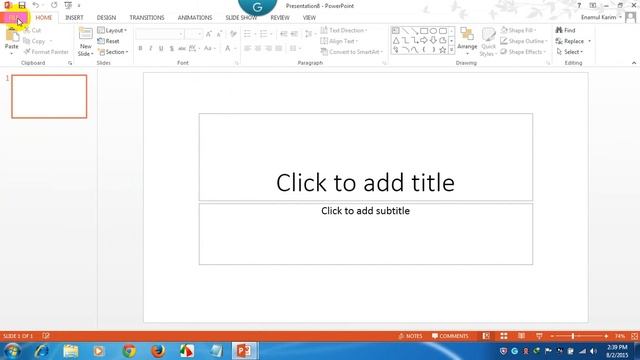Viewport: 640px width, 360px height.
Task: Switch to Reading View icon
Action: click(521, 336)
